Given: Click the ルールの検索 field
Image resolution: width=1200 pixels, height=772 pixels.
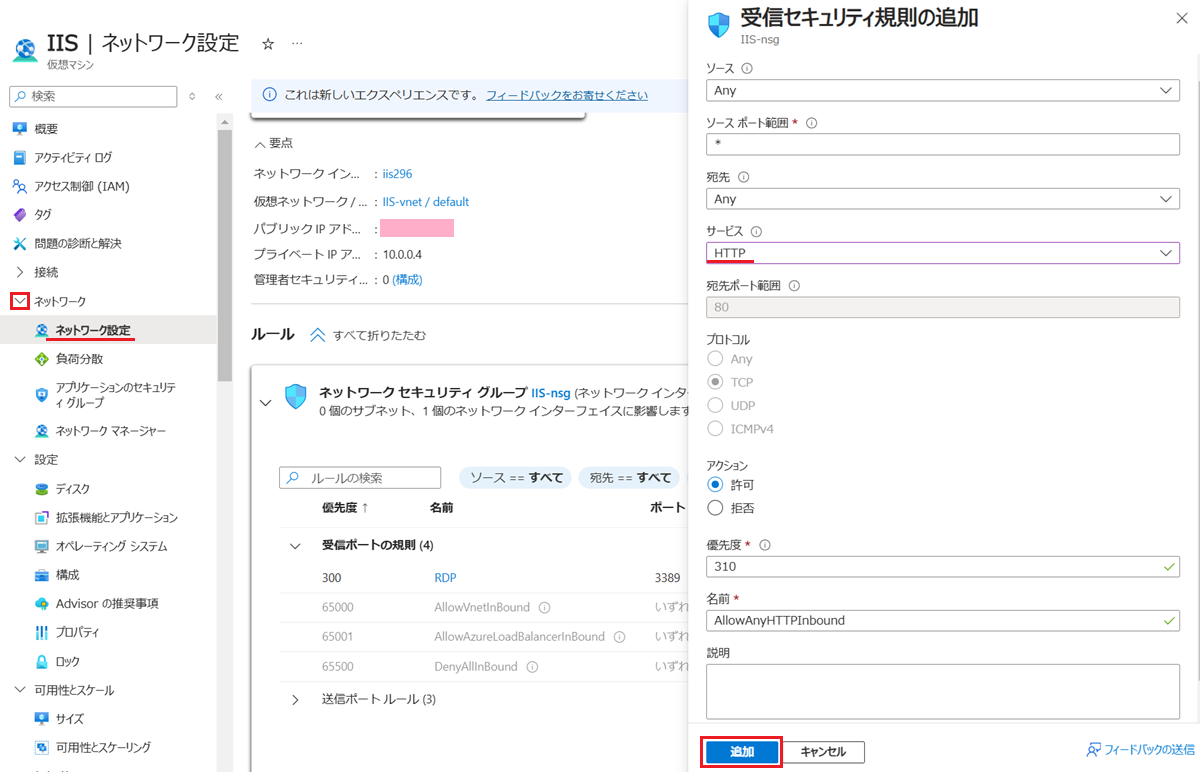Looking at the screenshot, I should 360,478.
